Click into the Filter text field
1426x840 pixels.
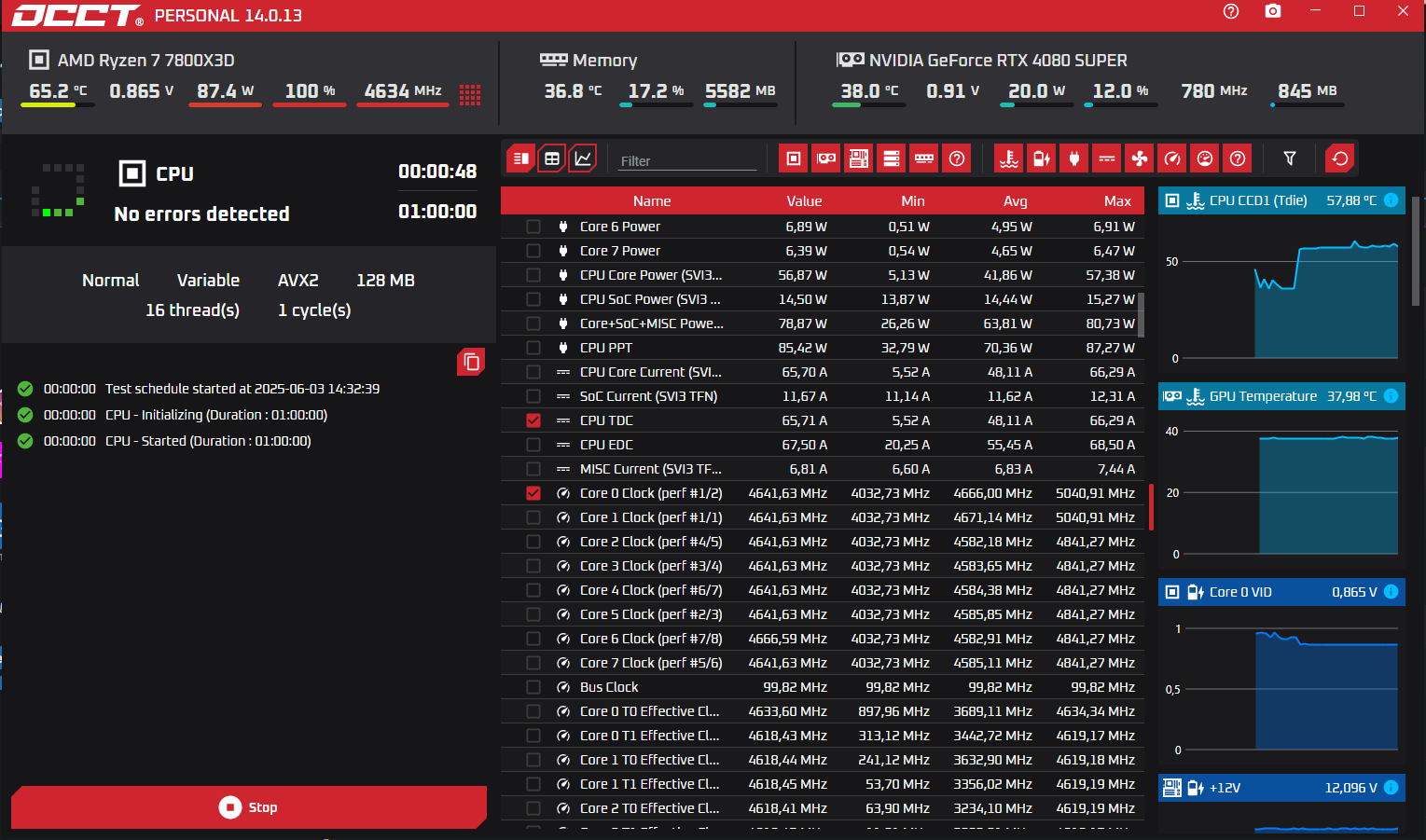point(687,160)
